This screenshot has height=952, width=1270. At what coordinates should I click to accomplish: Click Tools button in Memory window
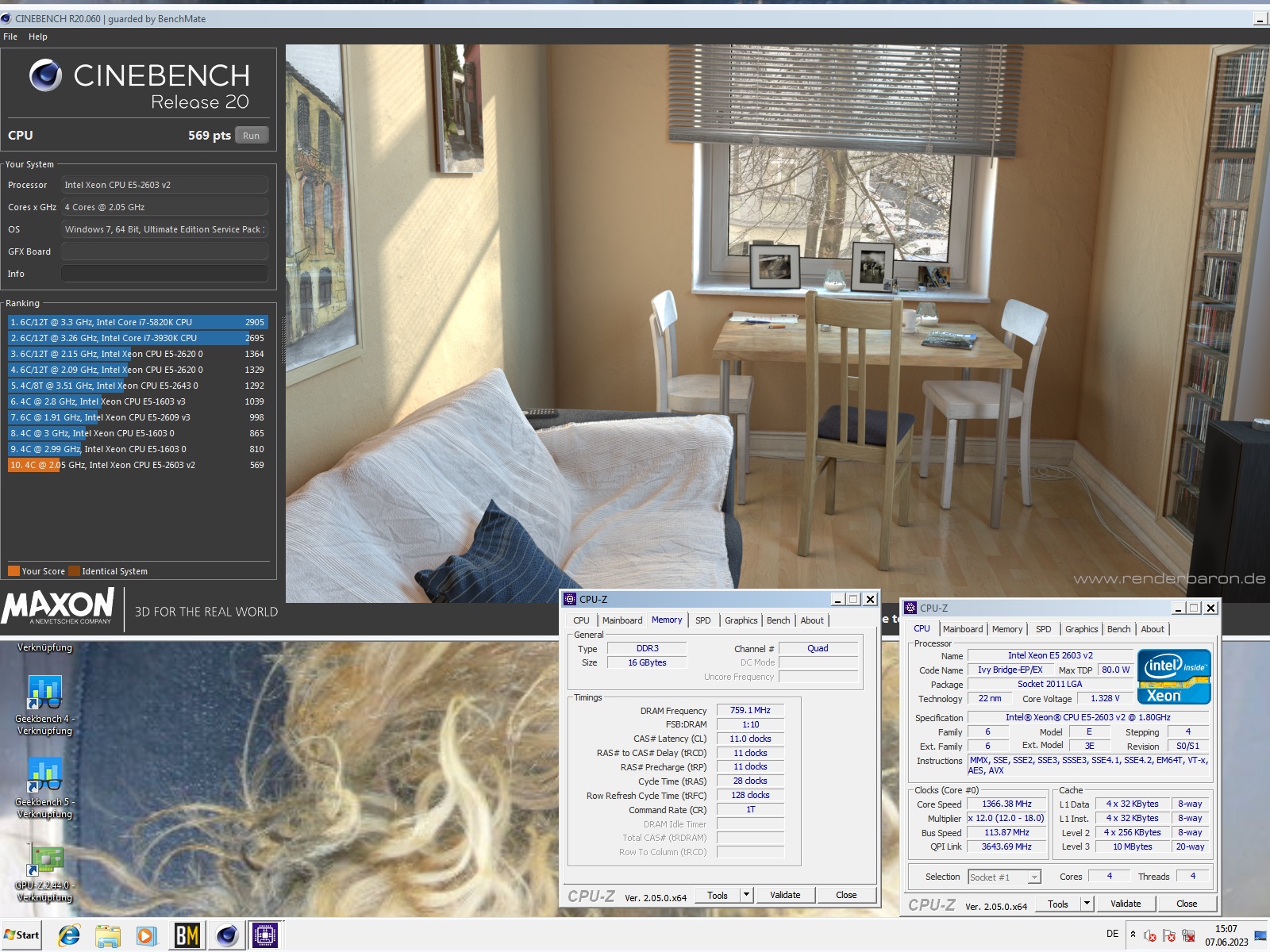[718, 895]
